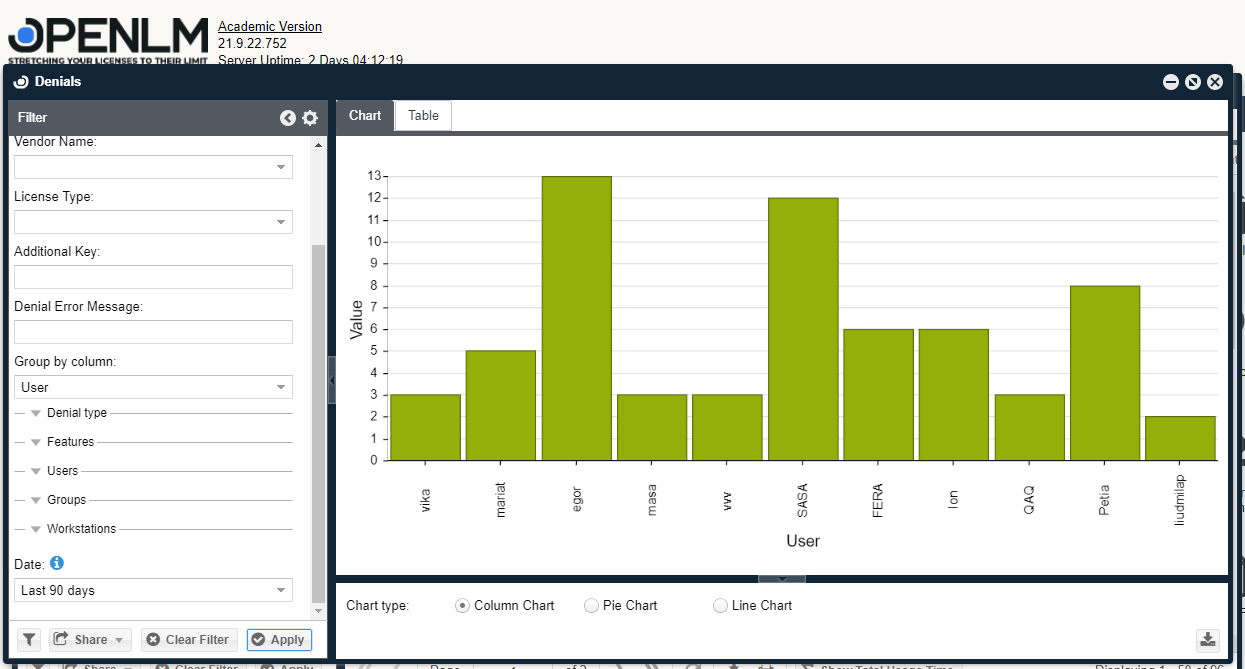Select the Line Chart radio button
Viewport: 1245px width, 669px height.
(x=720, y=605)
